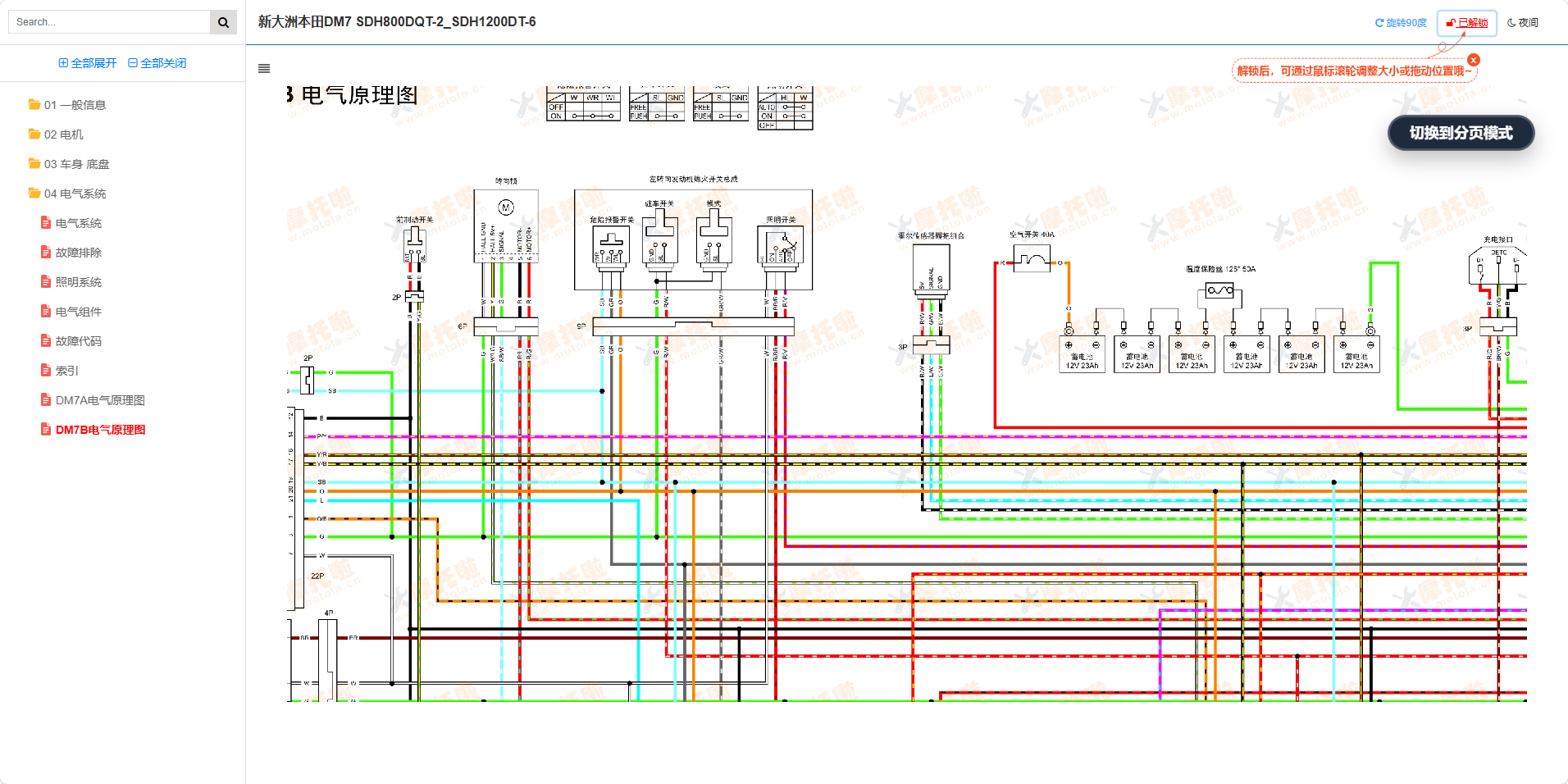
Task: Open the 故障排除 document
Action: coord(78,253)
